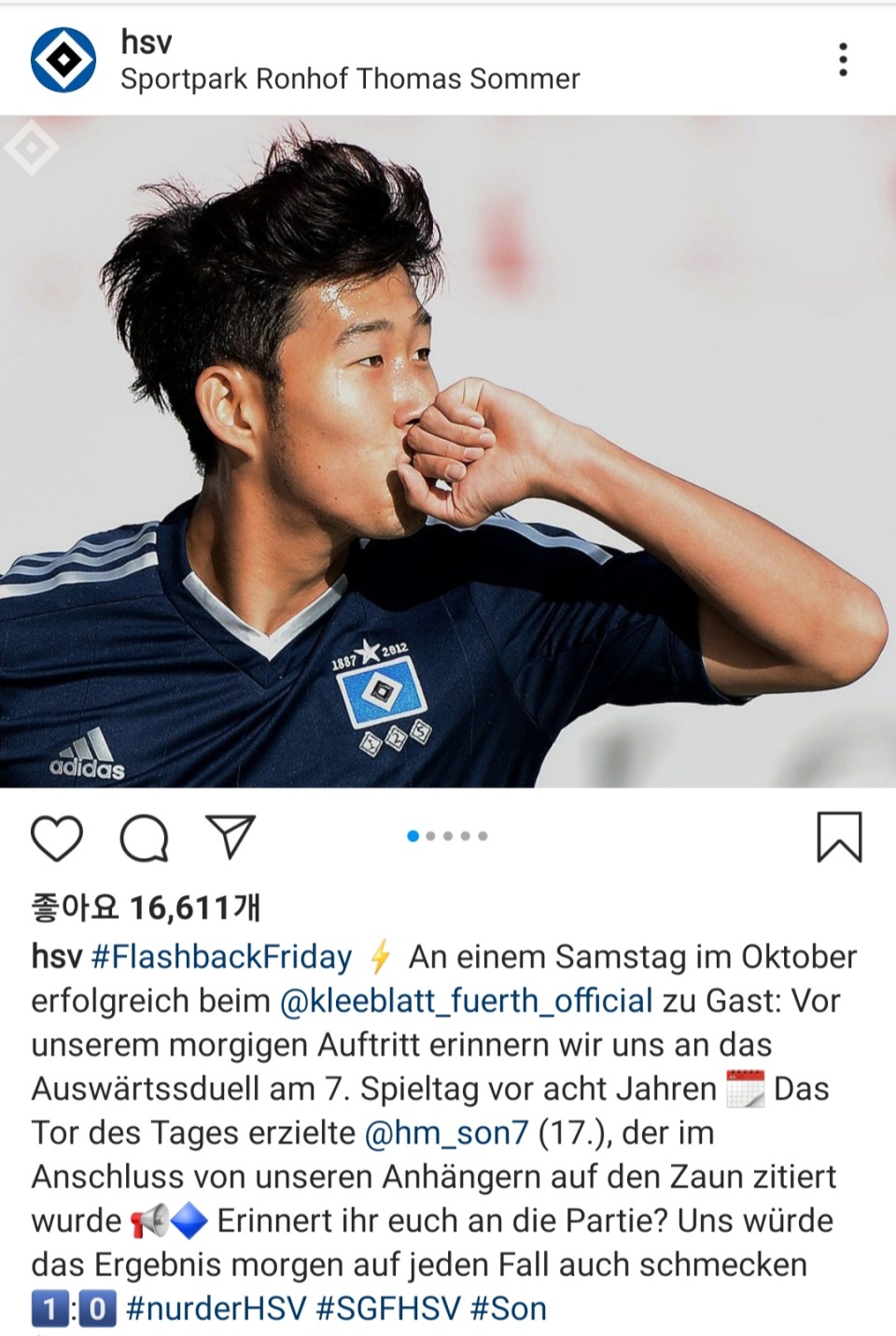Tap the player photo in the post
896x1336 pixels.
(448, 452)
